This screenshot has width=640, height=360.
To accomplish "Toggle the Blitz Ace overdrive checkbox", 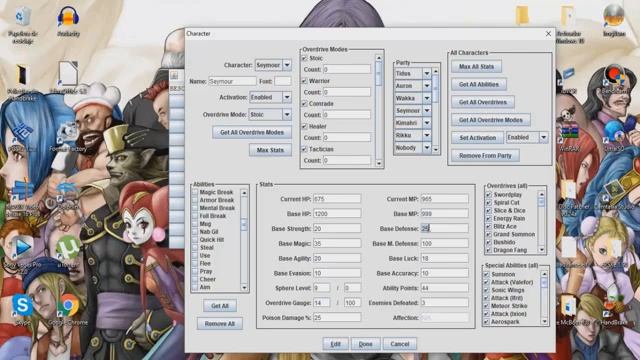I will click(488, 226).
